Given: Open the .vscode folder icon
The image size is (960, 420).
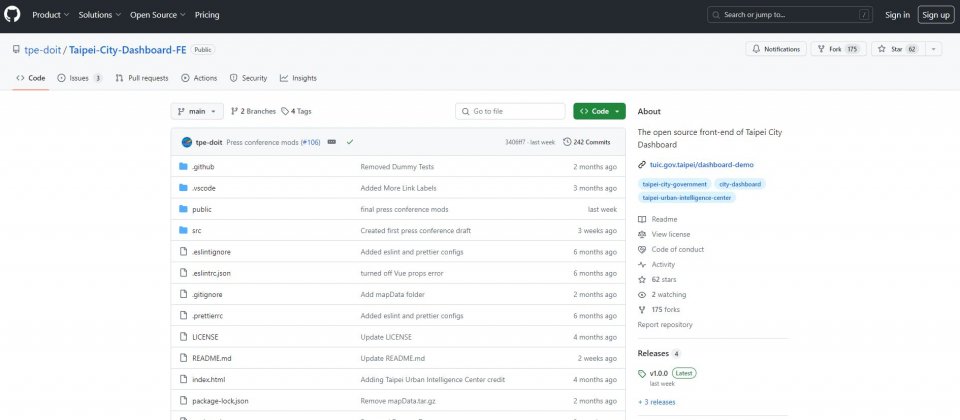Looking at the screenshot, I should [183, 188].
